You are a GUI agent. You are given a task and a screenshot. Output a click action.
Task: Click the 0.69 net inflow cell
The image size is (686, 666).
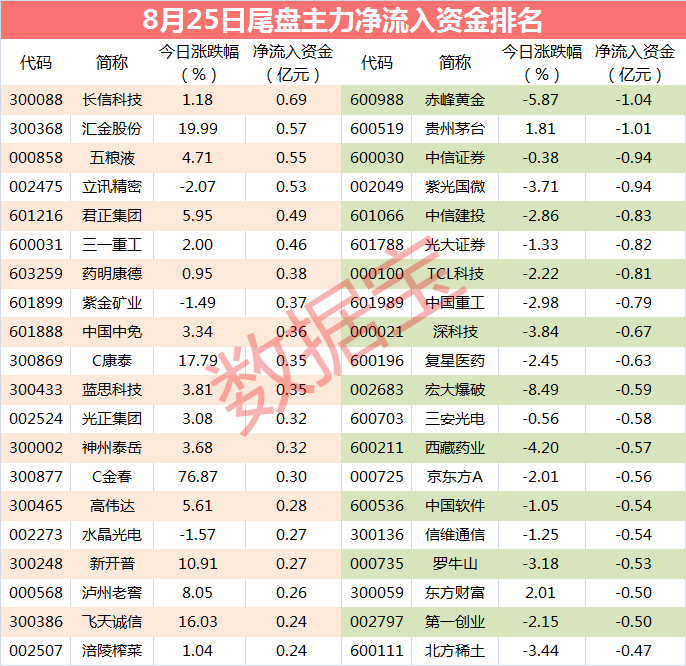tap(291, 100)
